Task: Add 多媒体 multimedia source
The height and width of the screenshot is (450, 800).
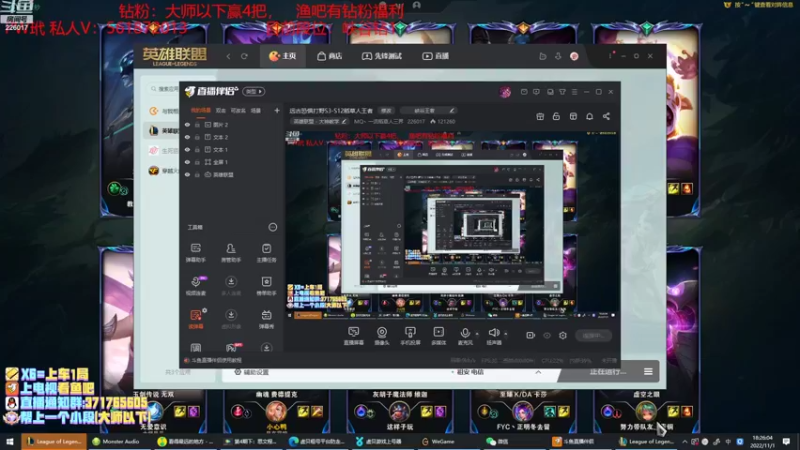Action: pyautogui.click(x=438, y=336)
